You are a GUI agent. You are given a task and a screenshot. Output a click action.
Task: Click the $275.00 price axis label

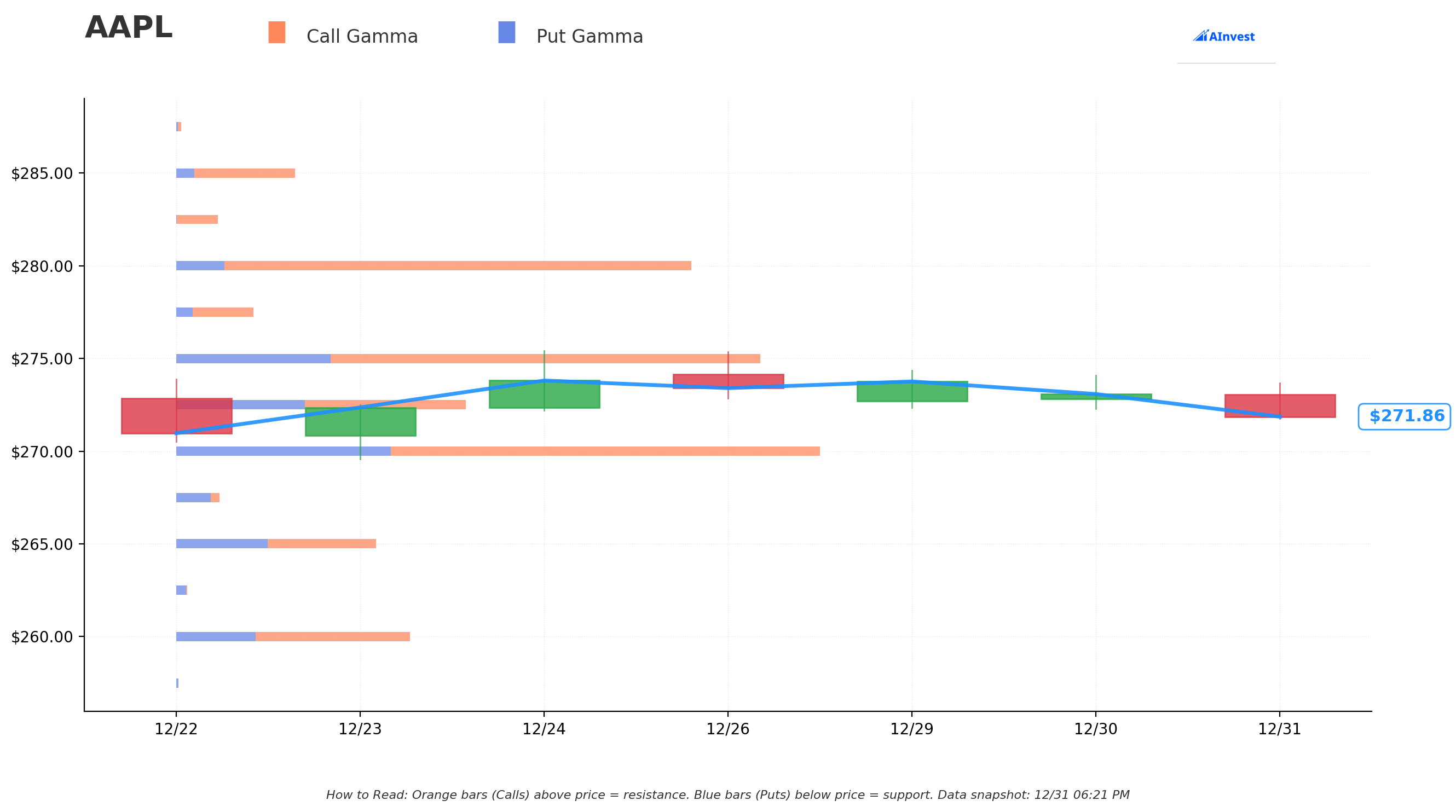pyautogui.click(x=42, y=359)
